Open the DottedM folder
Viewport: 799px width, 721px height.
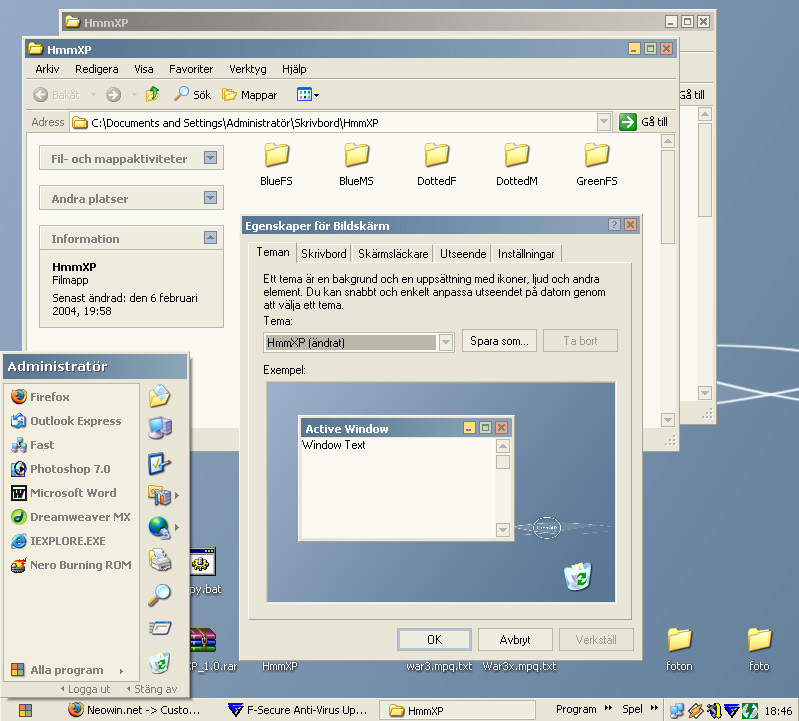coord(517,164)
